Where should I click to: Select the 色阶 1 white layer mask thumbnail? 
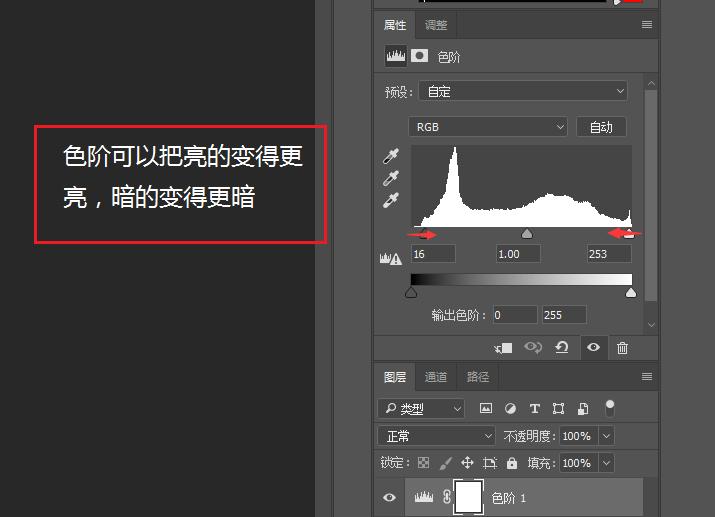(469, 497)
